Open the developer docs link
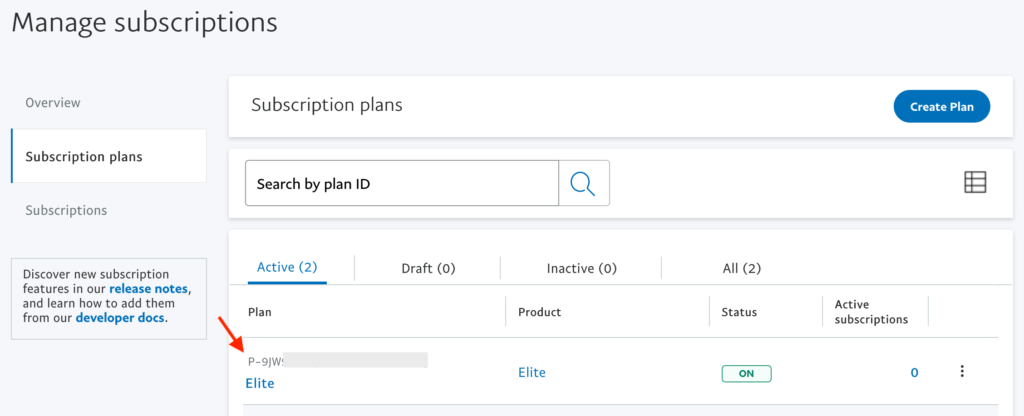The height and width of the screenshot is (416, 1024). coord(120,318)
